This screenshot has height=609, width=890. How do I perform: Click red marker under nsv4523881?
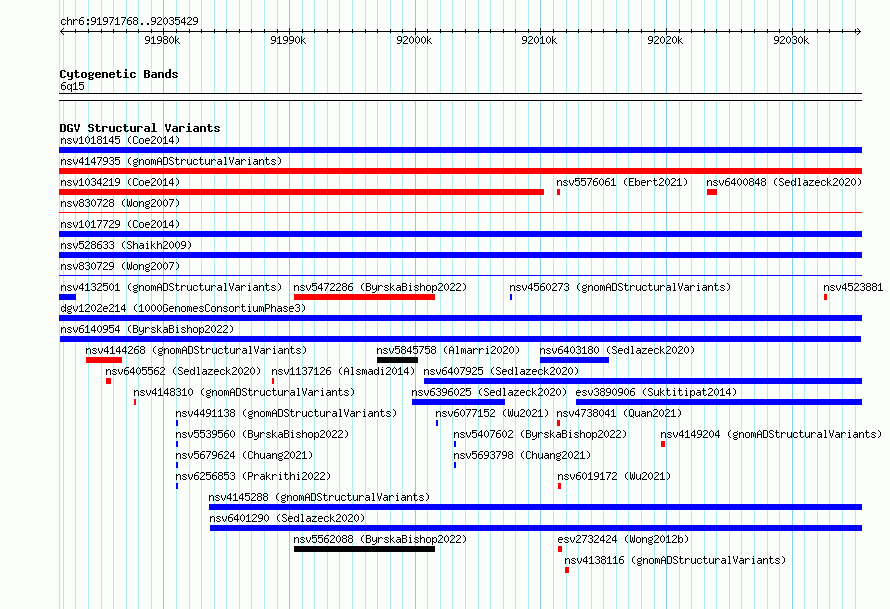click(825, 297)
